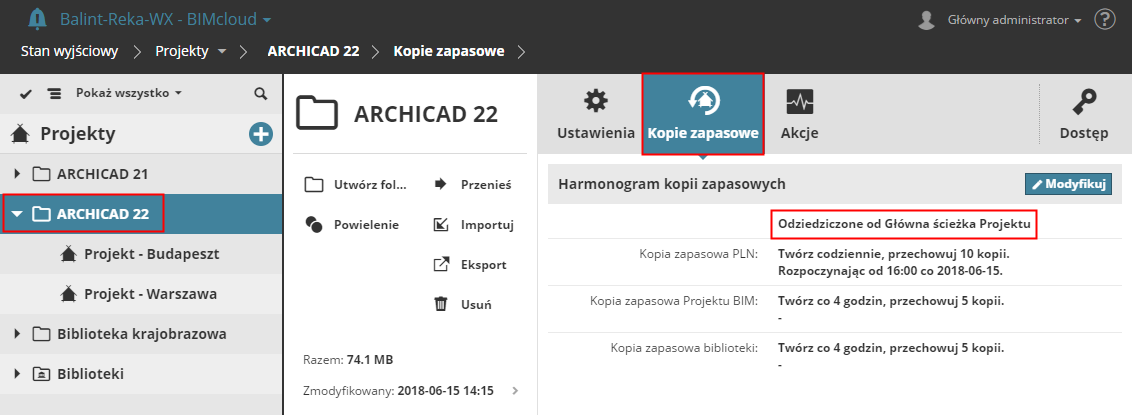The image size is (1132, 415).
Task: Click the search magnifier icon
Action: tap(261, 94)
